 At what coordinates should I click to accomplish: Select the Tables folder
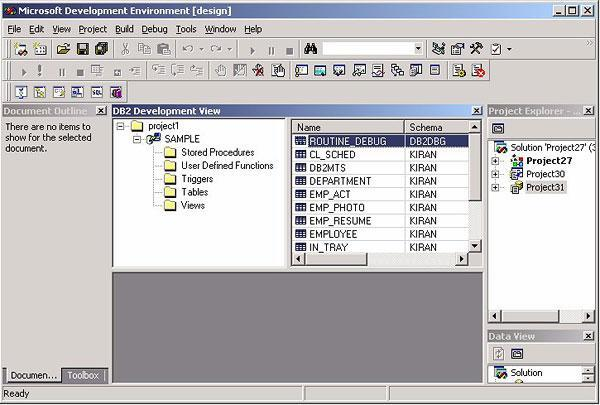pos(195,192)
